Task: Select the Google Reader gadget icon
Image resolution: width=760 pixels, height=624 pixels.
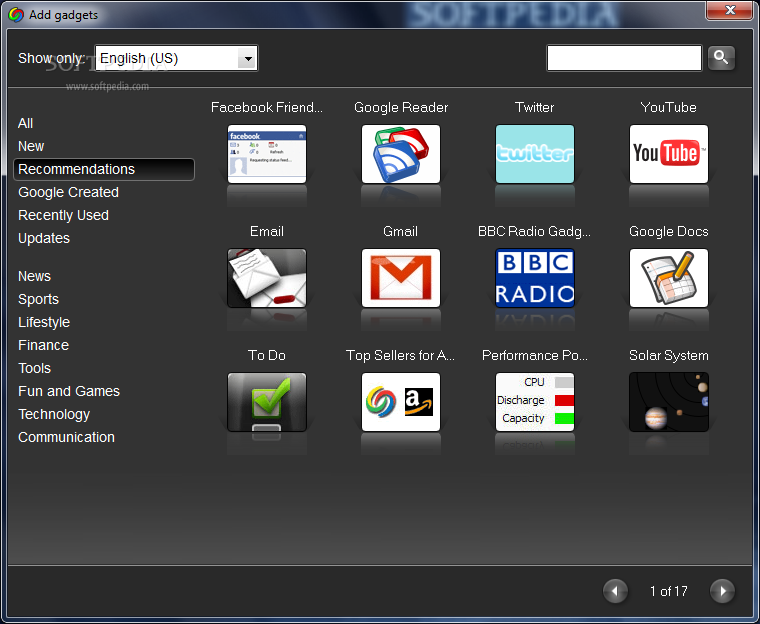Action: point(401,154)
